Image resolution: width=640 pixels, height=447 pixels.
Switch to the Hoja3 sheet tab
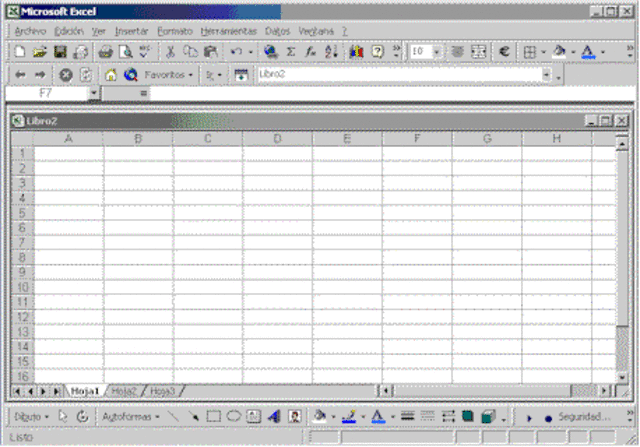pyautogui.click(x=162, y=391)
